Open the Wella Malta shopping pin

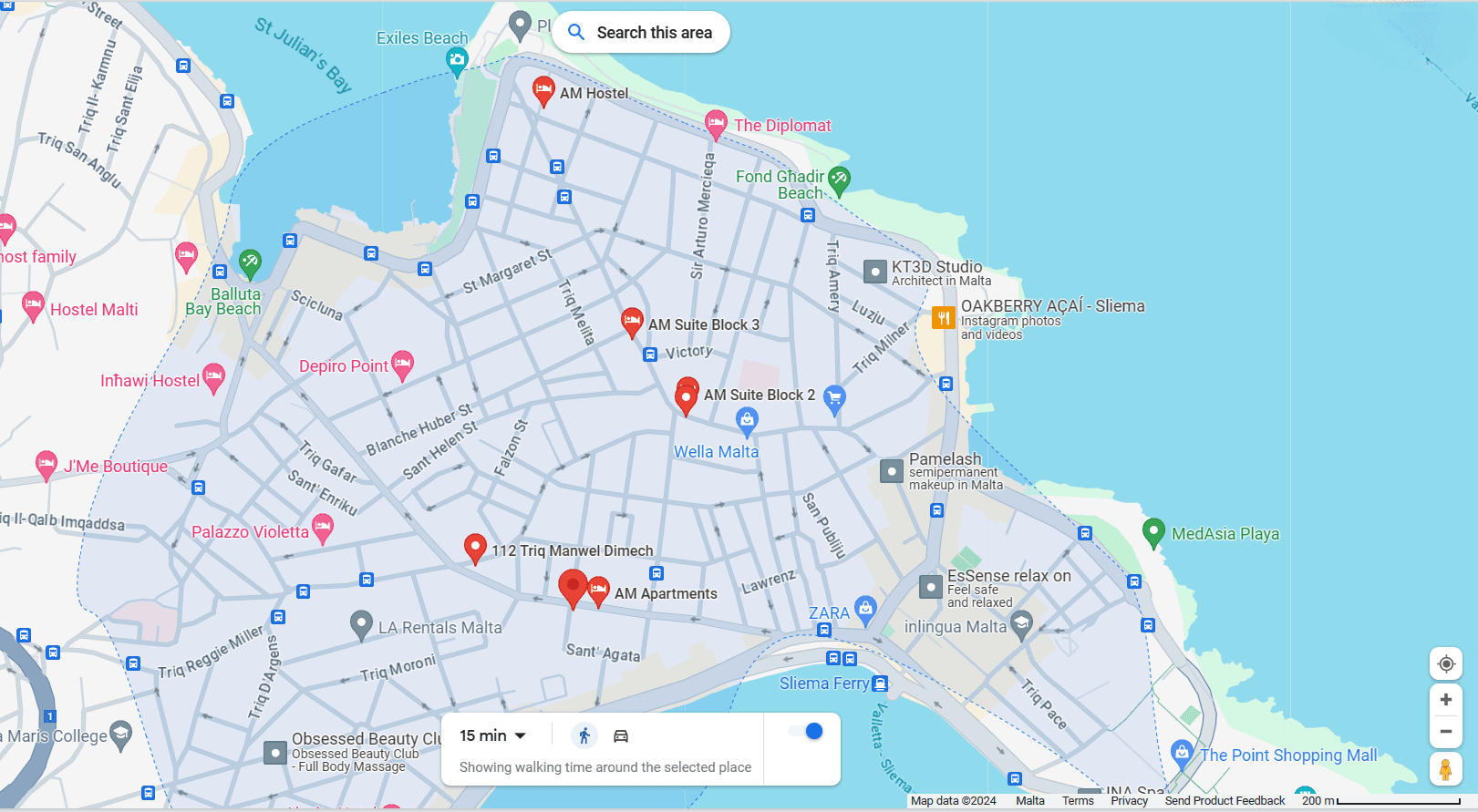tap(748, 420)
